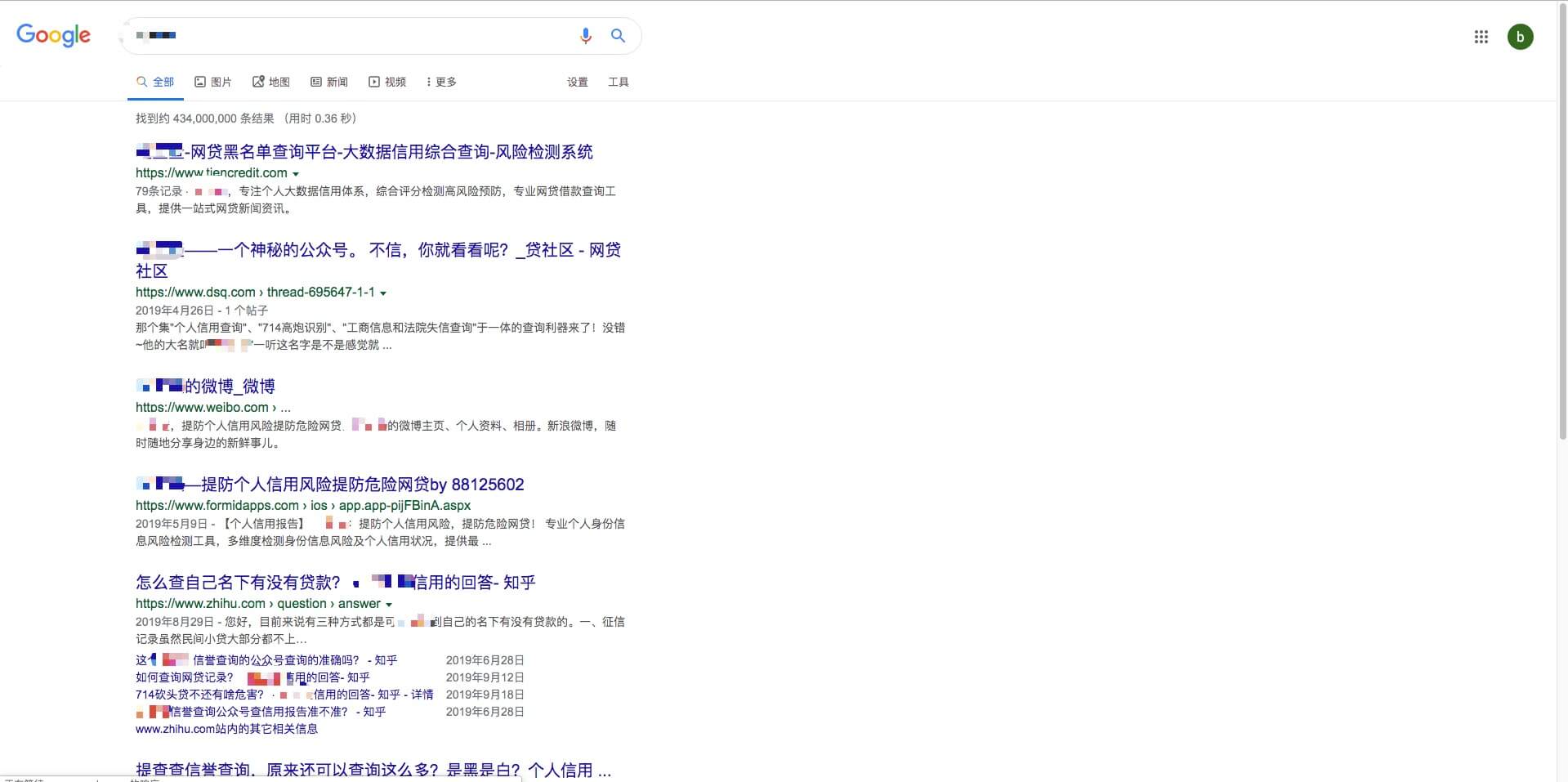Expand dropdown arrow beside zhihu.com URL
Image resolution: width=1568 pixels, height=782 pixels.
[x=389, y=605]
